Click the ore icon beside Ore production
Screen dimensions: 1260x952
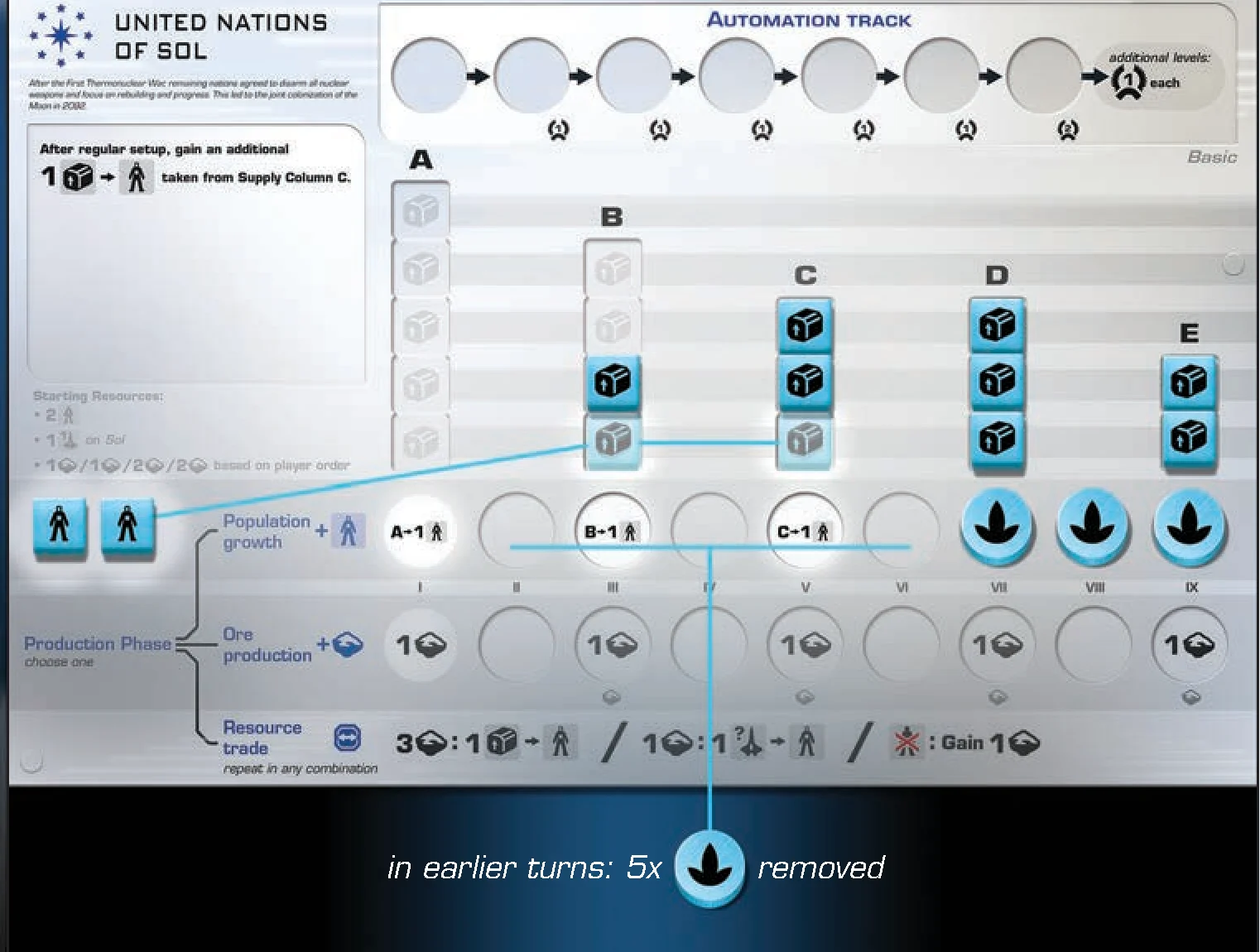(x=348, y=644)
